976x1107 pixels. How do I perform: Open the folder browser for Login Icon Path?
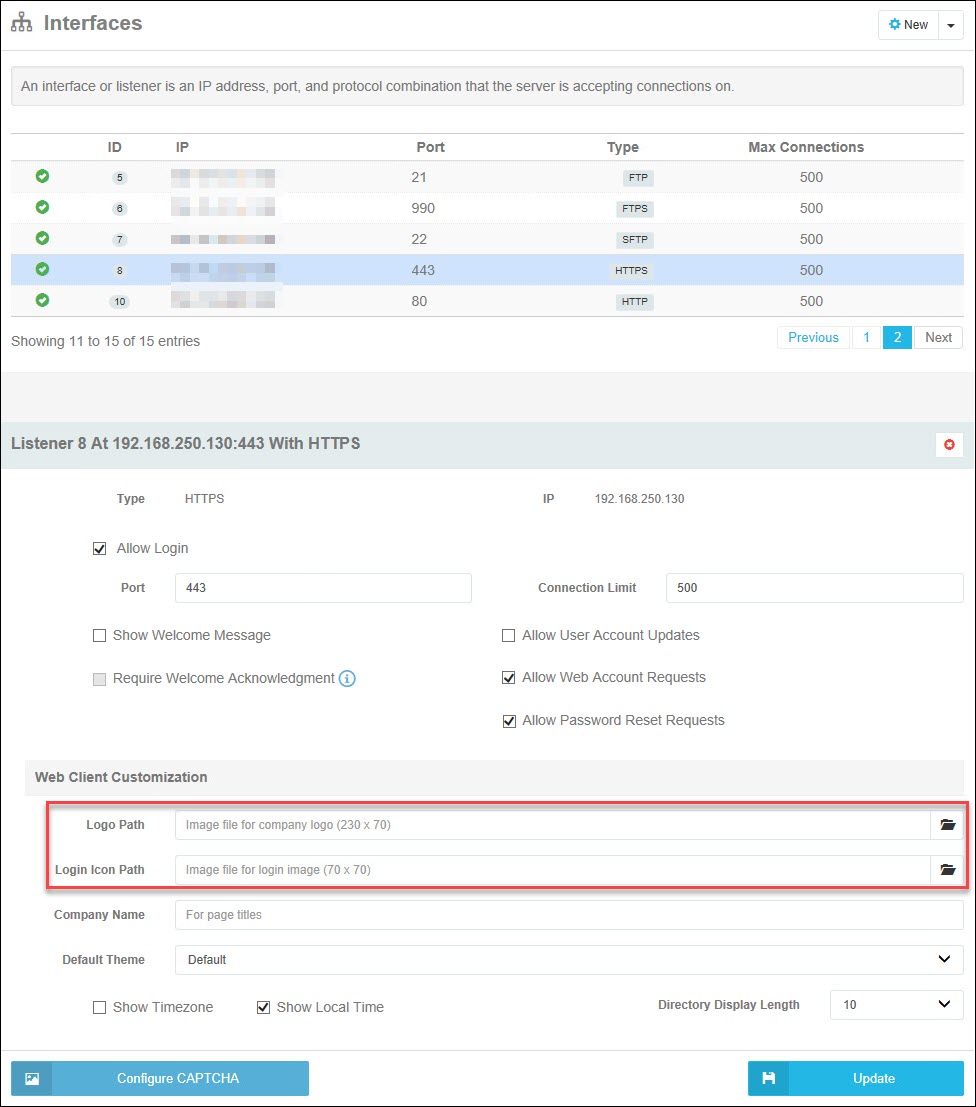pos(947,870)
